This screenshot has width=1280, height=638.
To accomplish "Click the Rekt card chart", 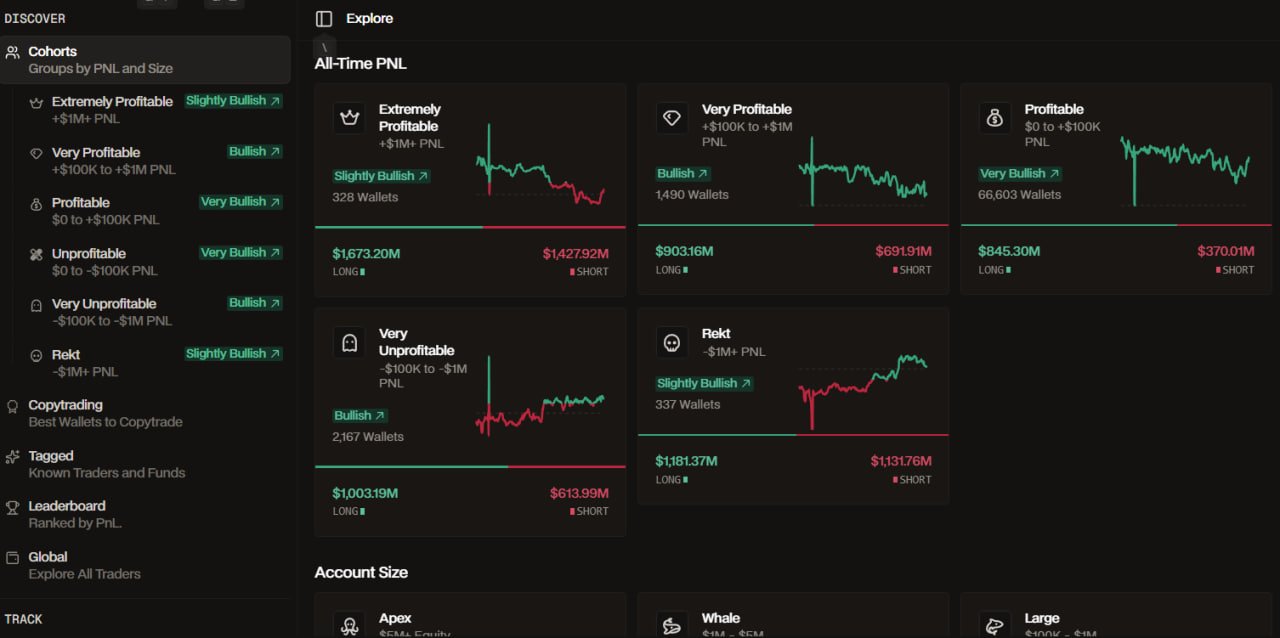I will pos(863,391).
